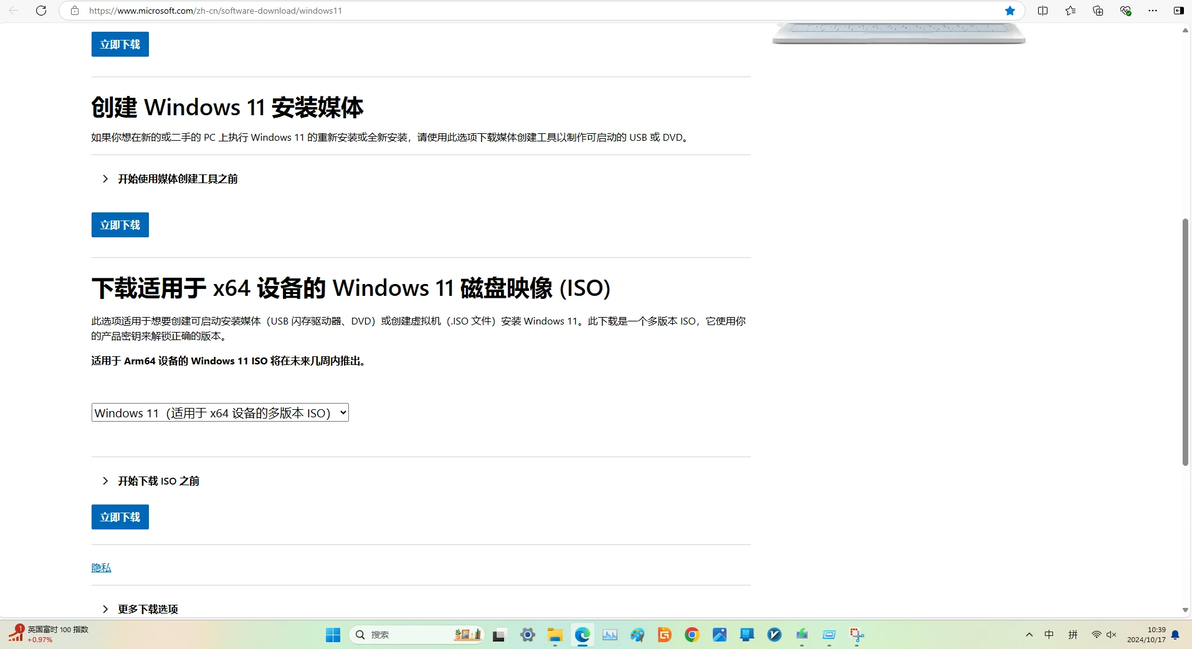Screen dimensions: 1192x649
Task: Expand 更多下载选项 section
Action: [140, 609]
